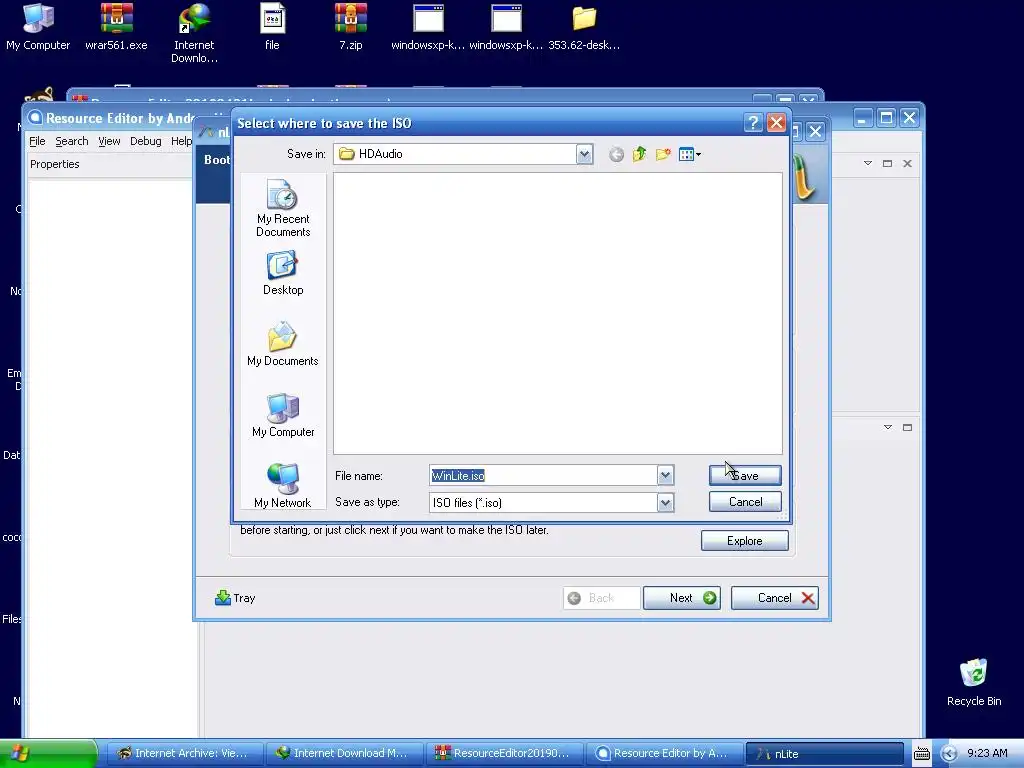Open the Recycle Bin
The height and width of the screenshot is (768, 1024).
pyautogui.click(x=974, y=682)
